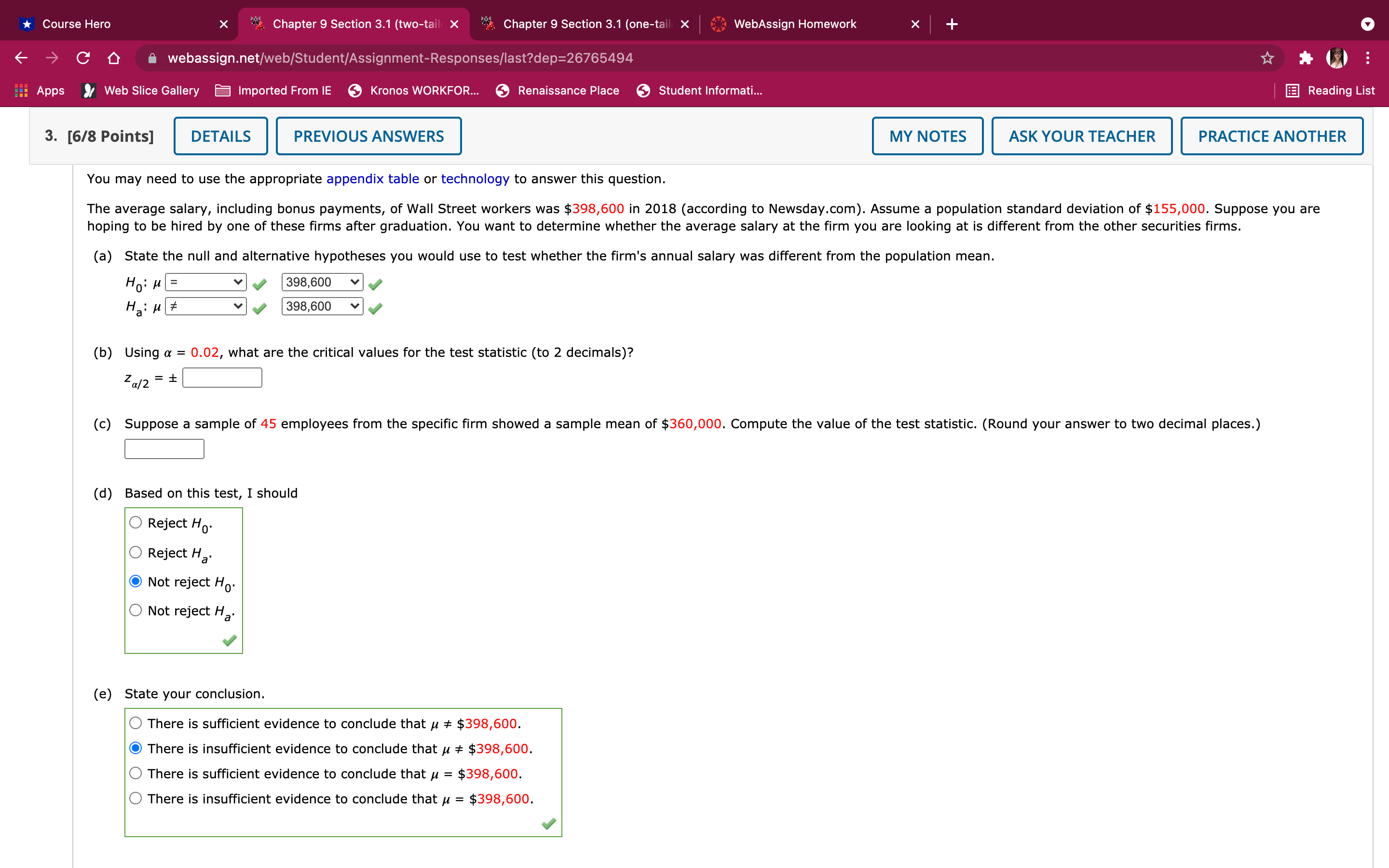Click the browser back navigation arrow
The height and width of the screenshot is (868, 1389).
click(x=21, y=57)
